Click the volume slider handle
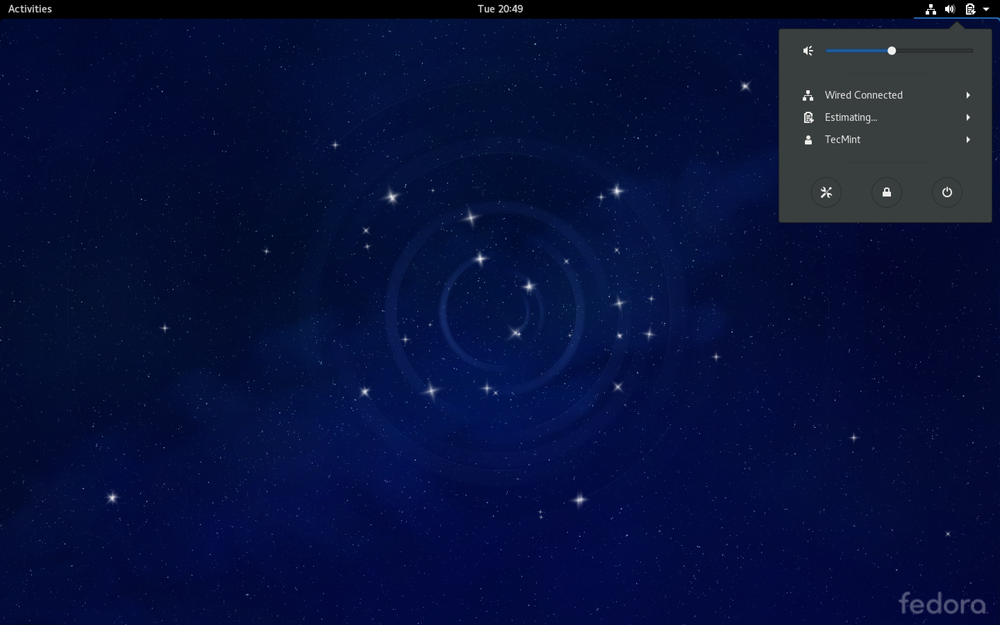This screenshot has height=625, width=1000. pos(892,51)
